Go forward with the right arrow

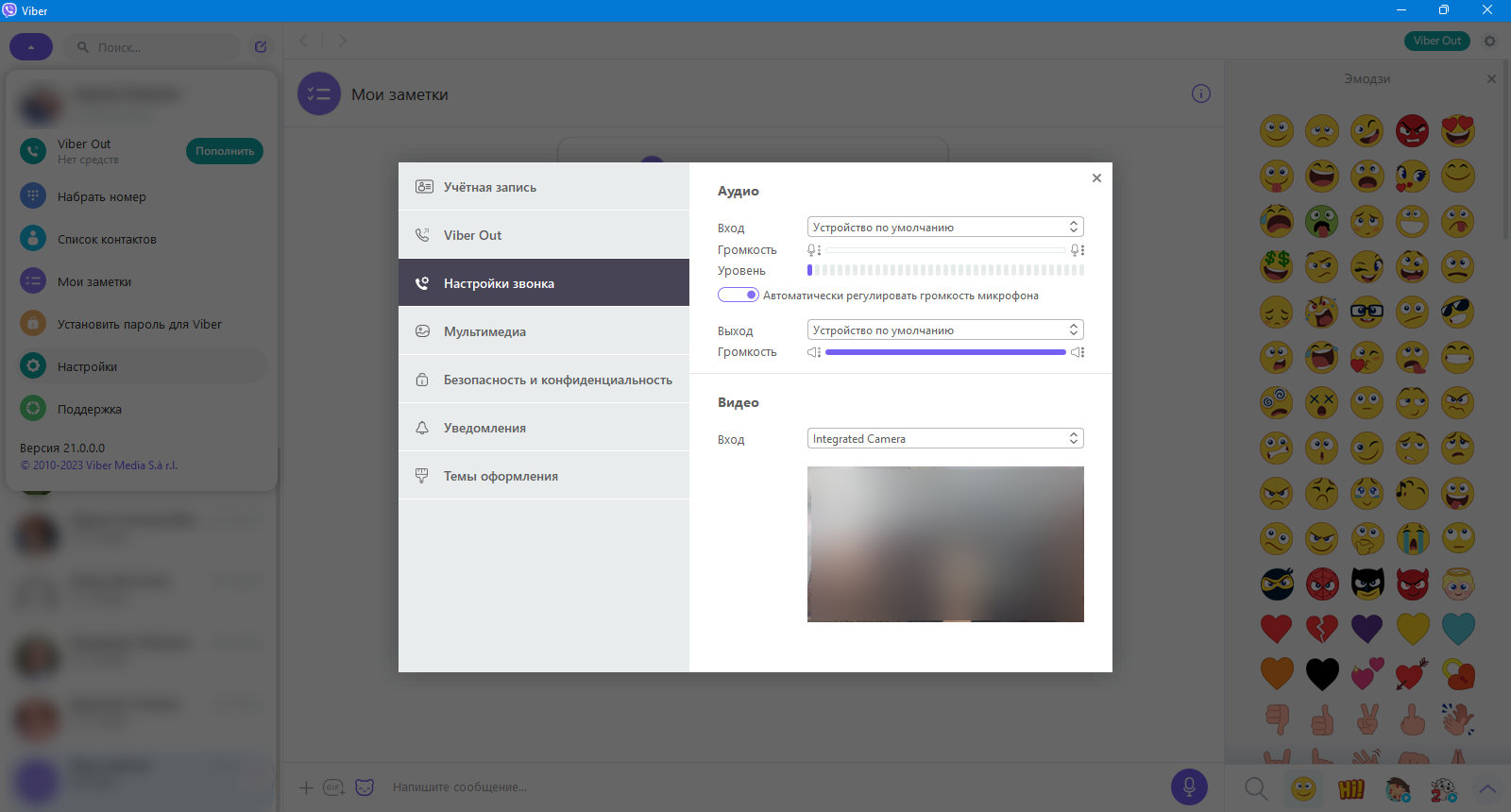click(x=342, y=41)
